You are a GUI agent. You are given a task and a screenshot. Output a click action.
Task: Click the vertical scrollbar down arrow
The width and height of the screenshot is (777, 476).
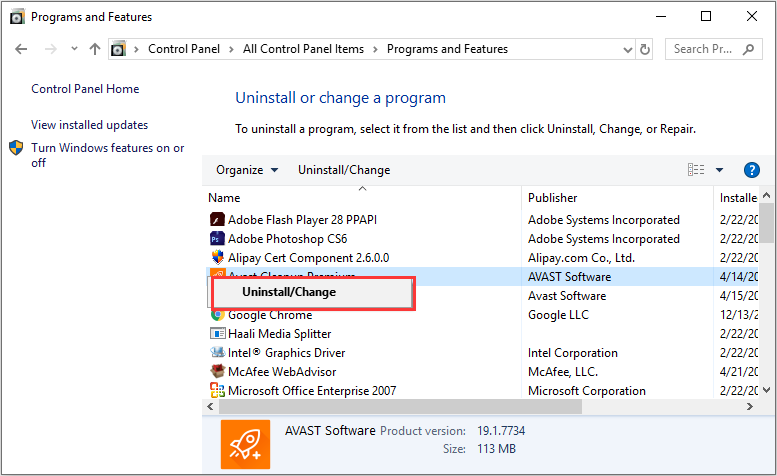tap(767, 390)
